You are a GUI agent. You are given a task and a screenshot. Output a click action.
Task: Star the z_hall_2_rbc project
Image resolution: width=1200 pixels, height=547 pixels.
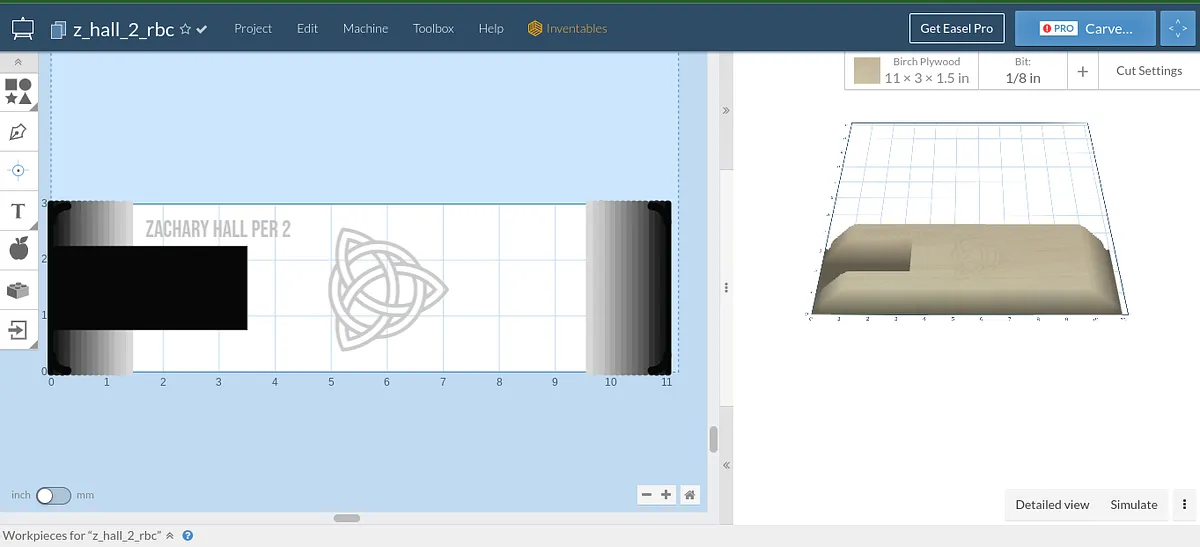click(185, 30)
